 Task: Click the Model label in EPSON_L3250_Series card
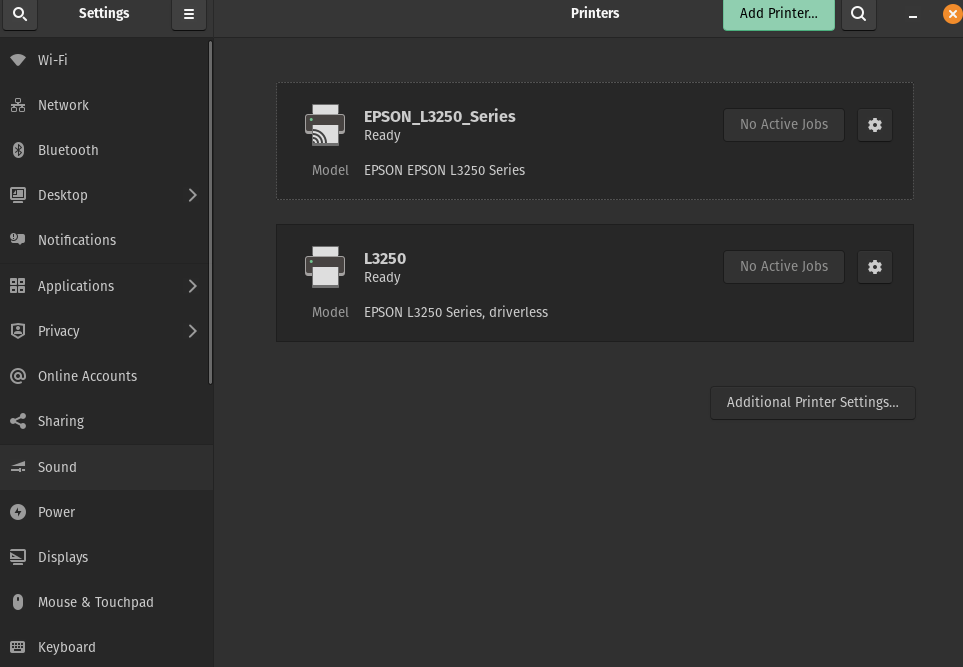[x=330, y=170]
